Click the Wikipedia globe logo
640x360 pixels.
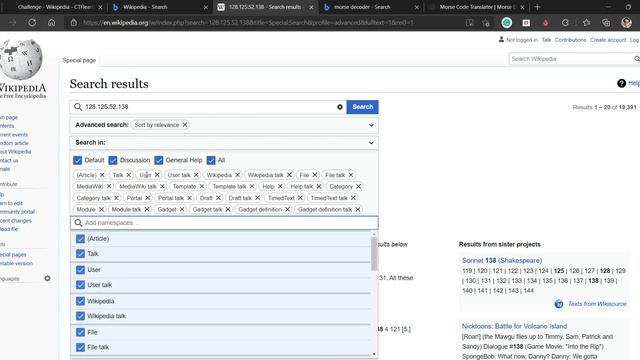[x=21, y=59]
